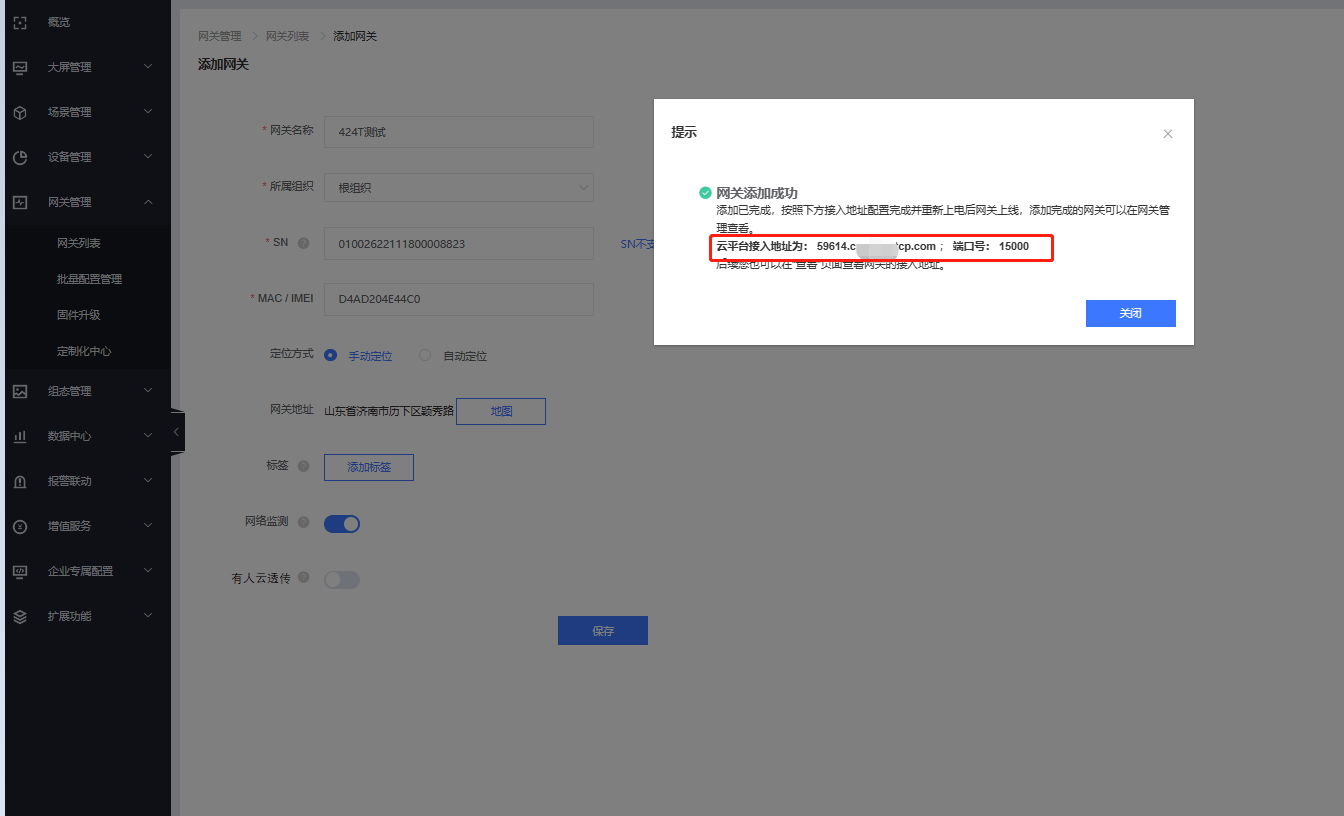The image size is (1344, 816).
Task: Expand the 扩展功能 menu chevron
Action: tap(148, 616)
